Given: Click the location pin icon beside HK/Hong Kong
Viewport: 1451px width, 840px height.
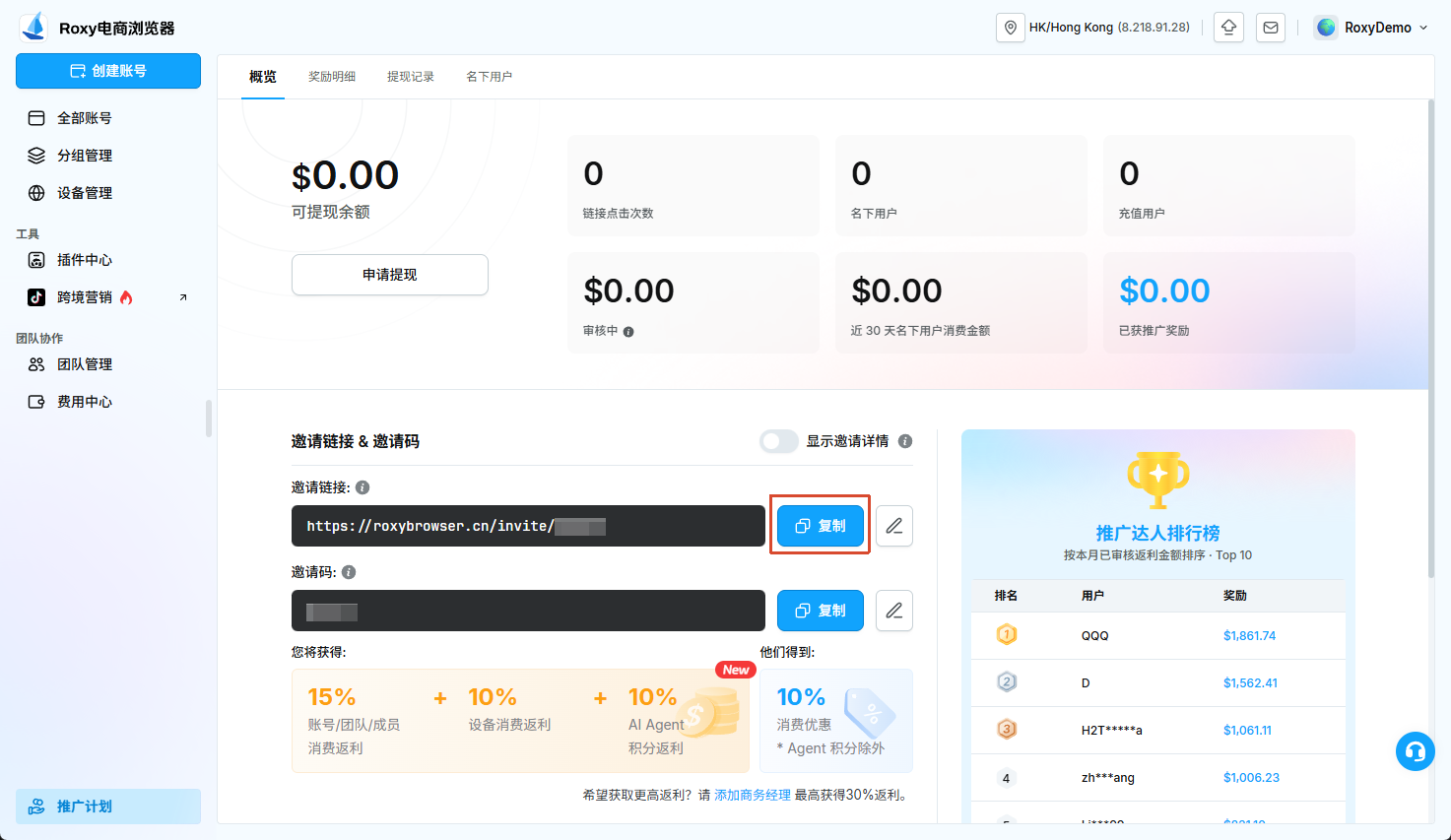Looking at the screenshot, I should point(1011,28).
